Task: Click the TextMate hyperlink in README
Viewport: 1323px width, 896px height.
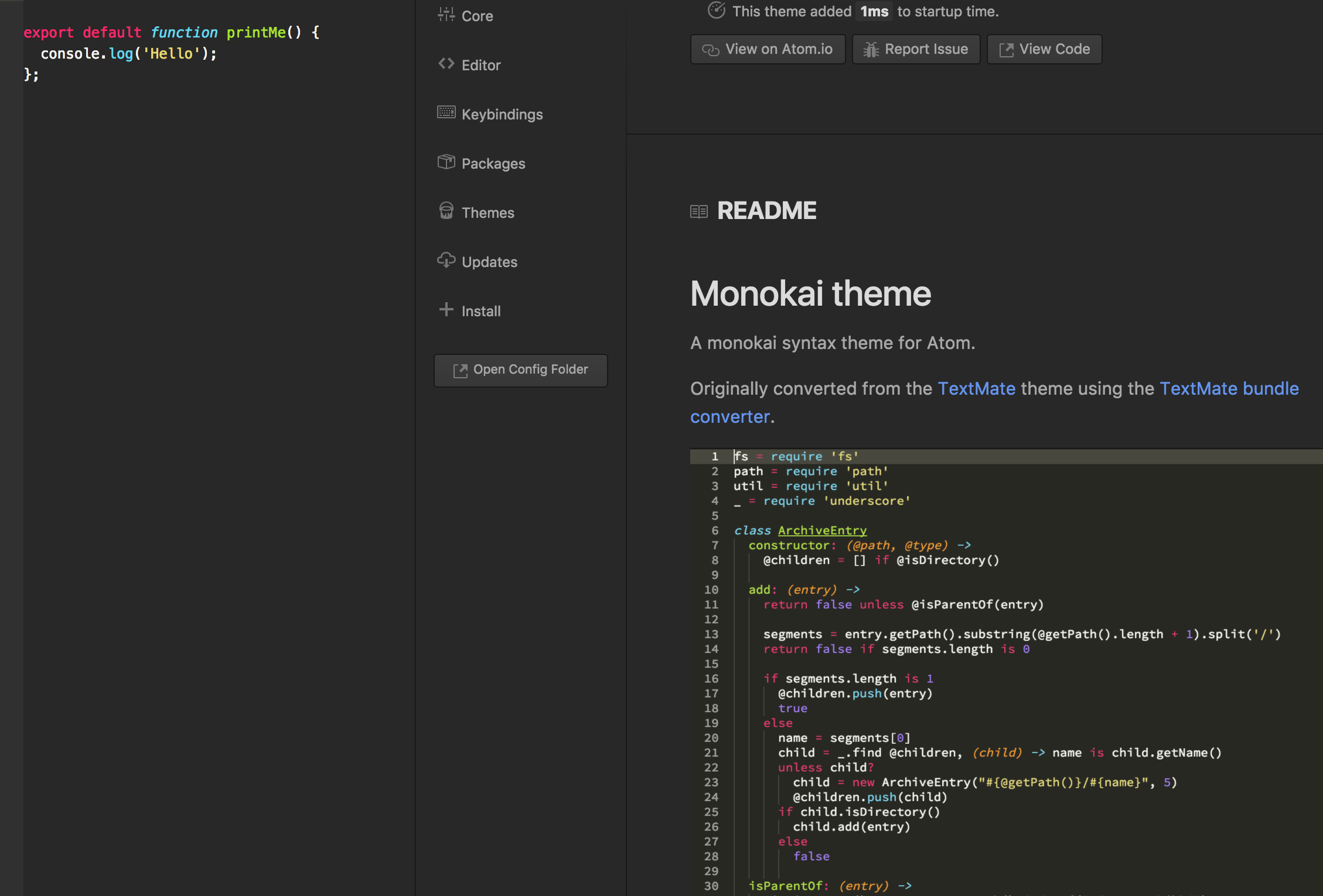Action: 977,389
